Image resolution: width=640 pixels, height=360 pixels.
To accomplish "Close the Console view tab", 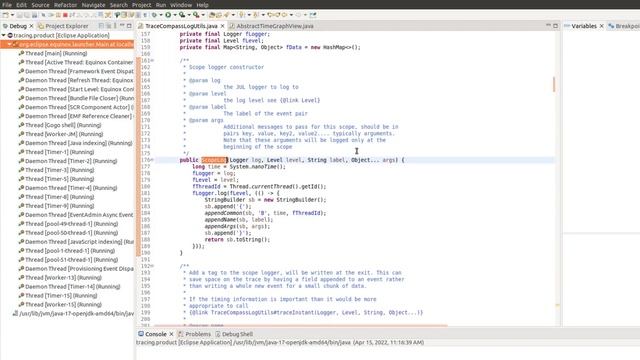I will click(x=171, y=334).
